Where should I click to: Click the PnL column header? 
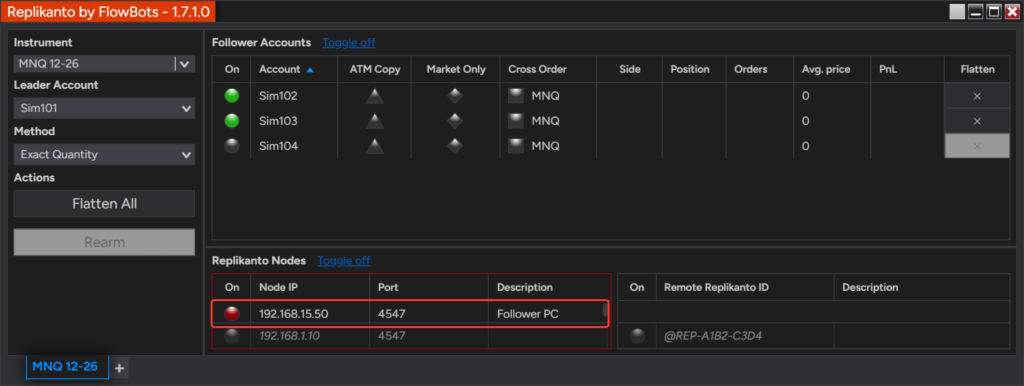[x=908, y=69]
